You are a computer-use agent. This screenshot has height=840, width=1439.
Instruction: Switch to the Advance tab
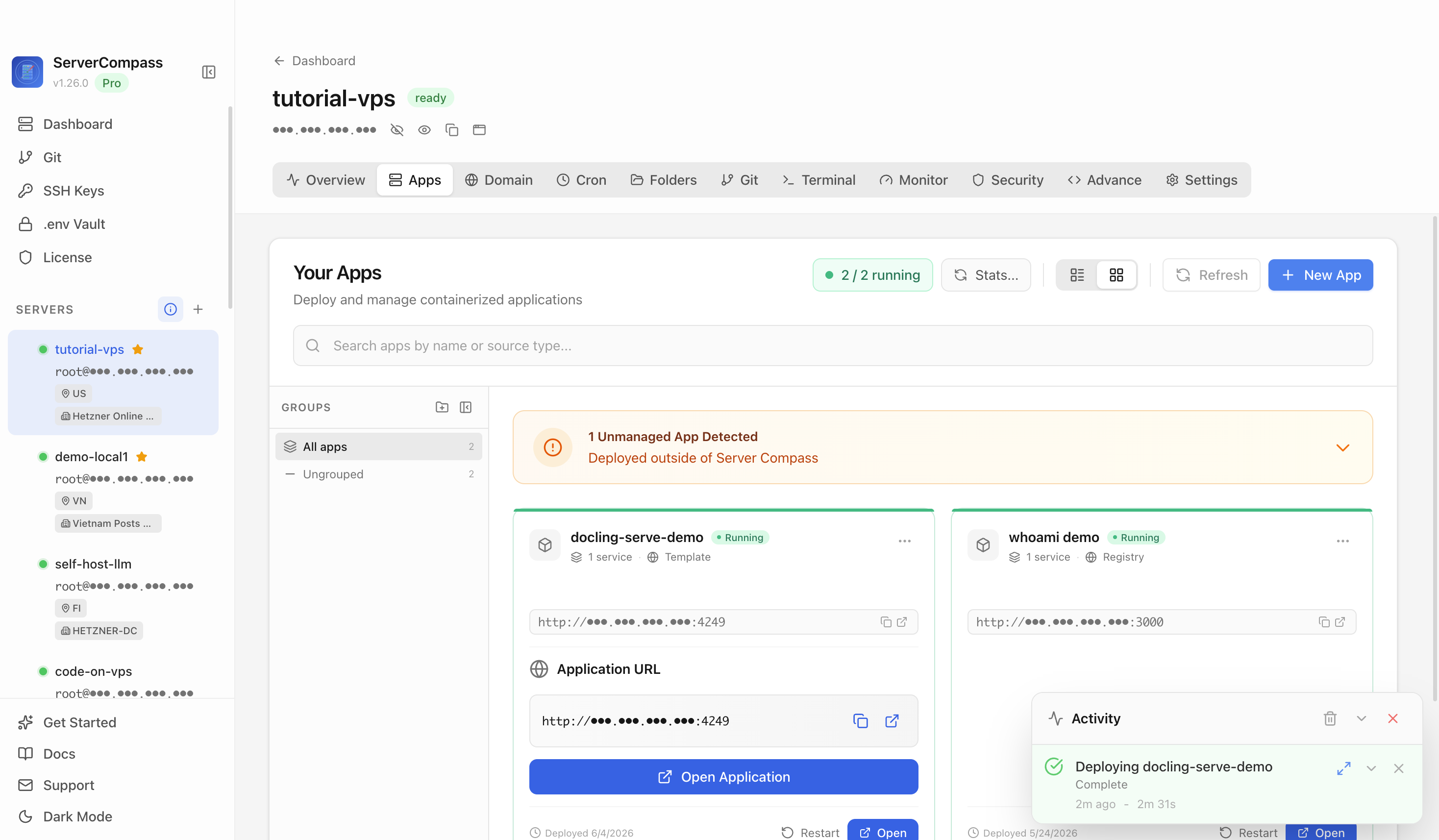click(x=1104, y=180)
